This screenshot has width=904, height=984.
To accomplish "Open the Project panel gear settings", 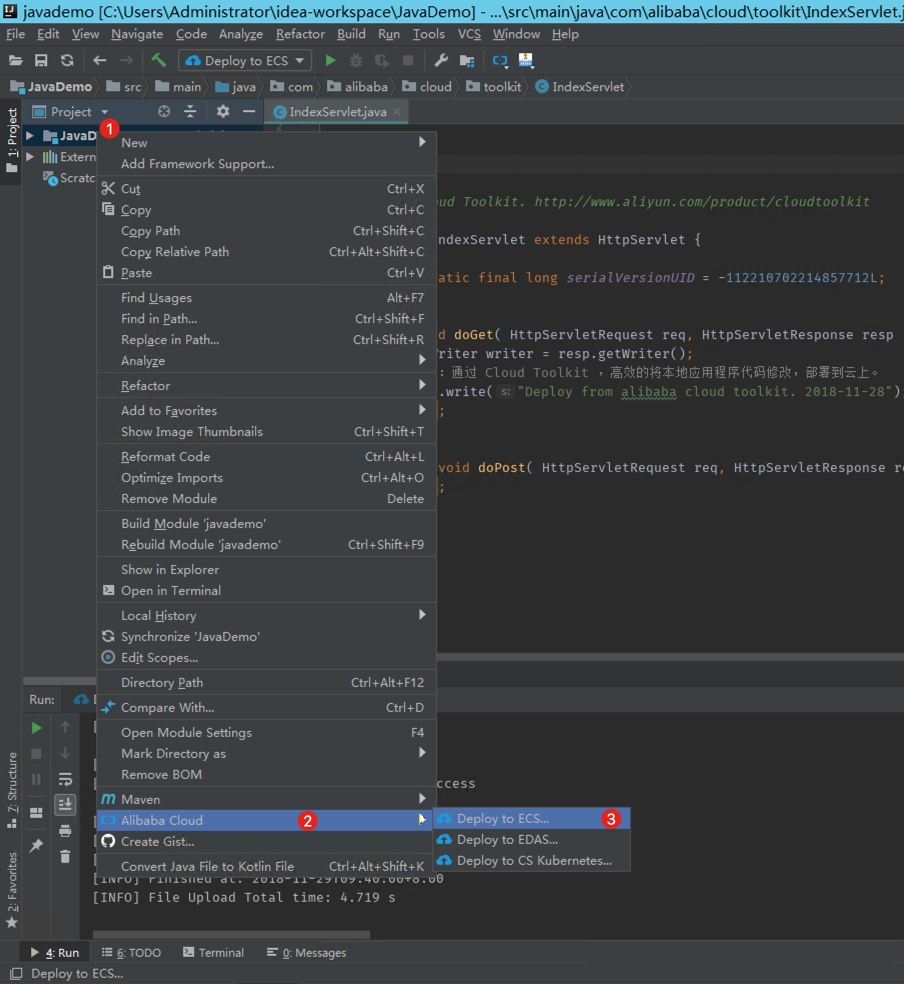I will click(x=223, y=112).
